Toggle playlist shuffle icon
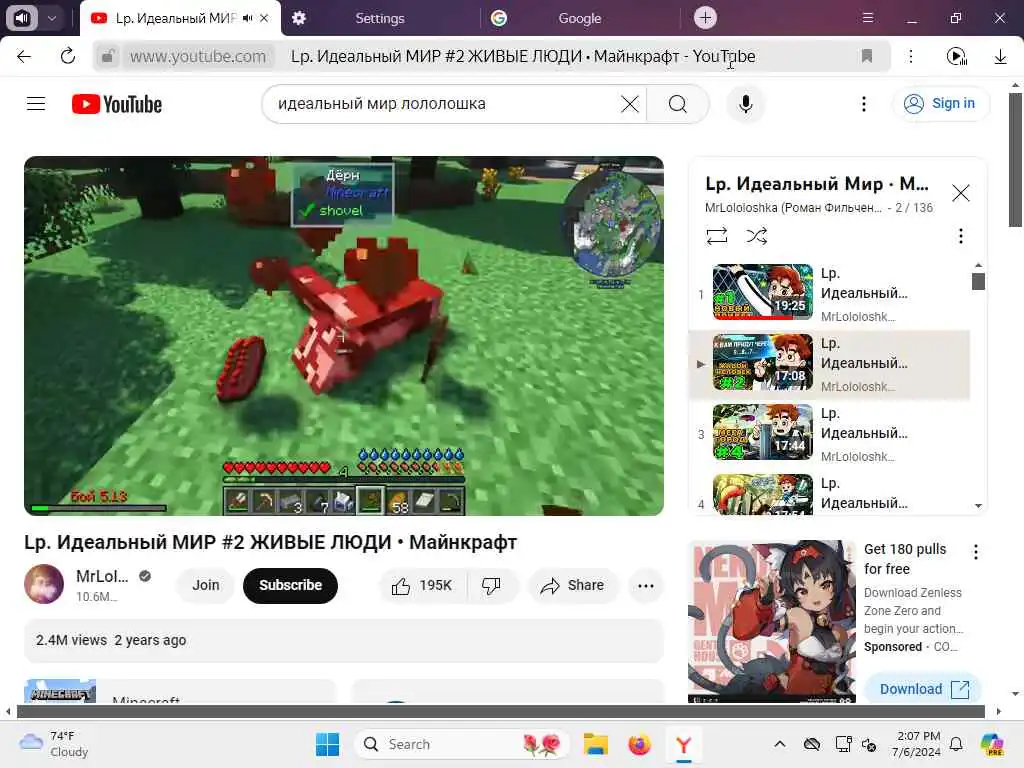The width and height of the screenshot is (1024, 768). [756, 236]
